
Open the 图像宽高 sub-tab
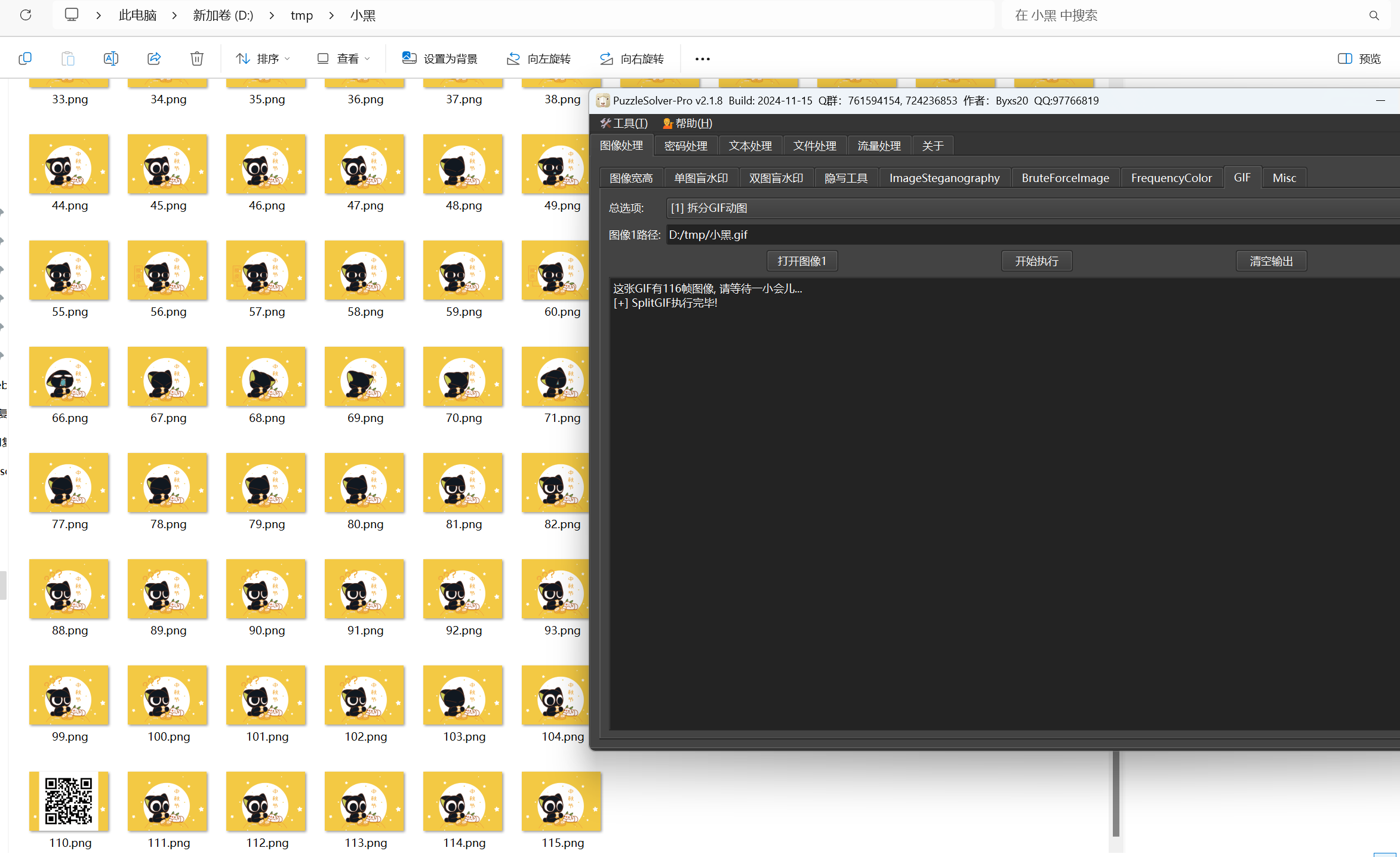click(631, 178)
